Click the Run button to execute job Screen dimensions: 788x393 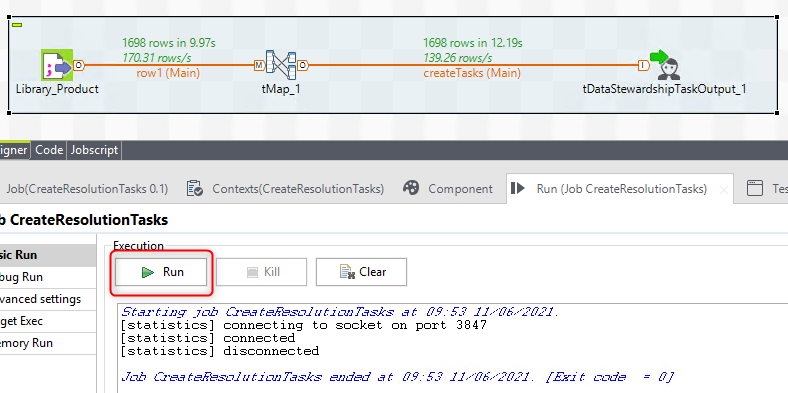point(161,272)
